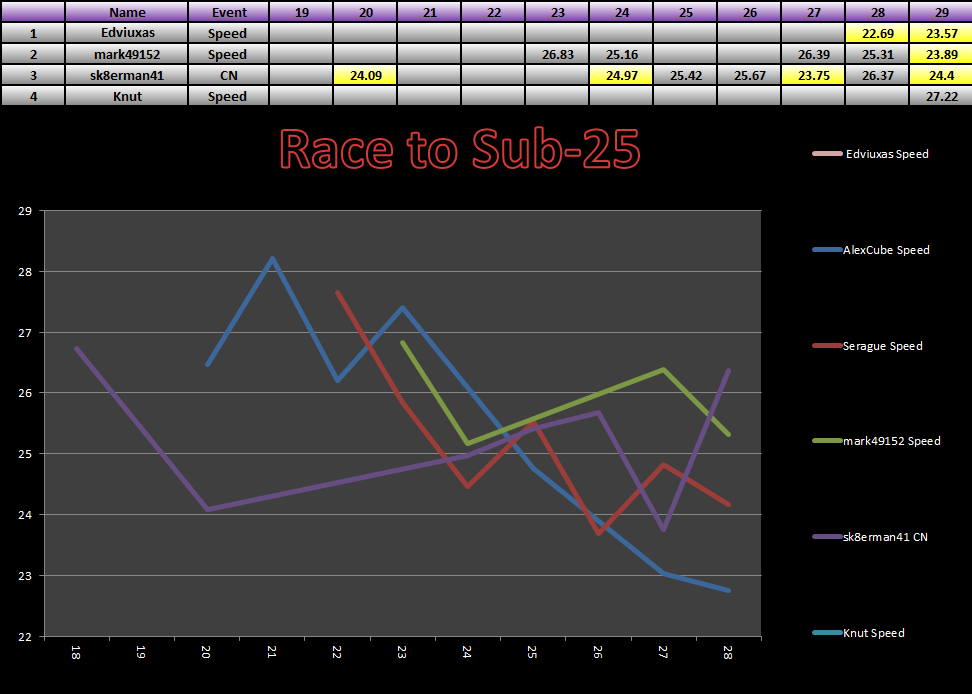Select the column 25 header
This screenshot has width=972, height=694.
click(686, 12)
